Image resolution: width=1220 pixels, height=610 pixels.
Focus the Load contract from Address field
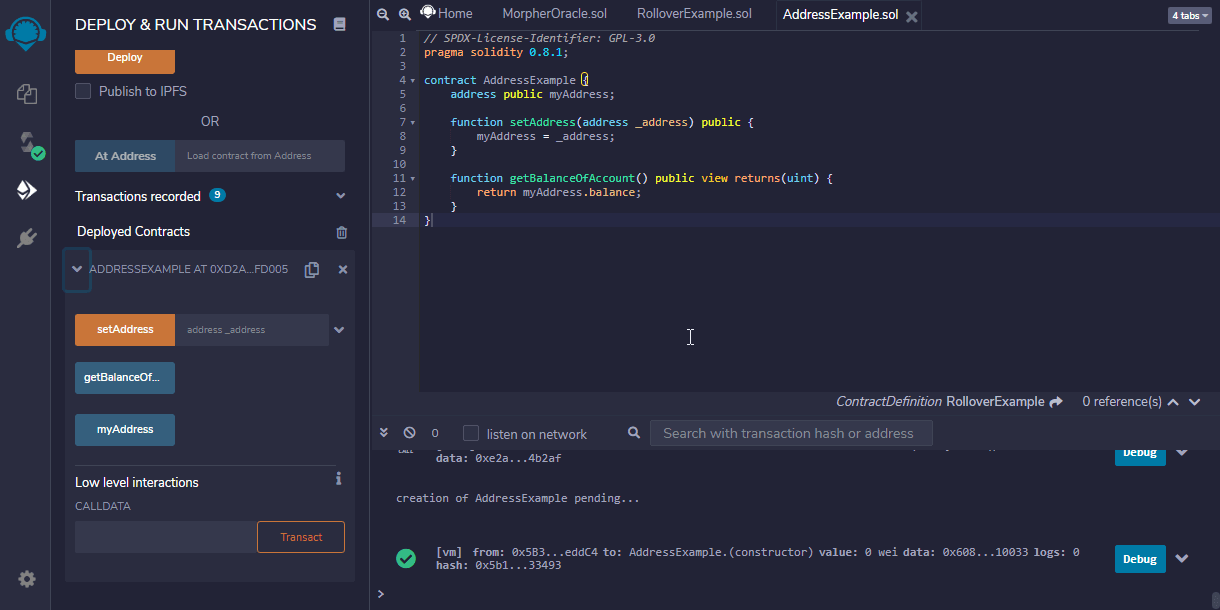pyautogui.click(x=260, y=156)
